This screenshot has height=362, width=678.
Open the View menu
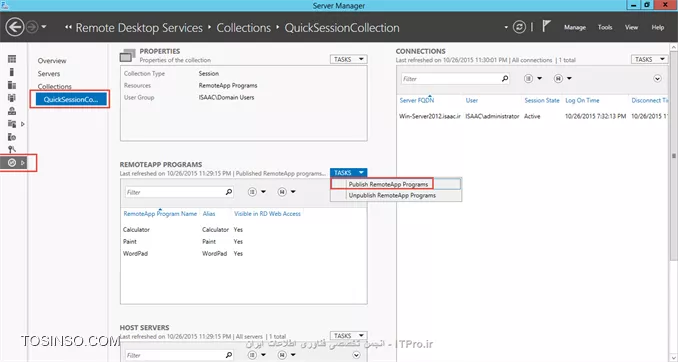tap(631, 27)
